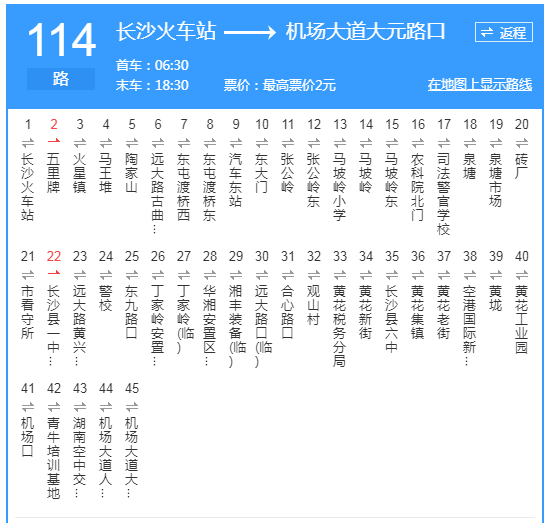Click the transfer arrows icon under stop 28

click(x=210, y=275)
